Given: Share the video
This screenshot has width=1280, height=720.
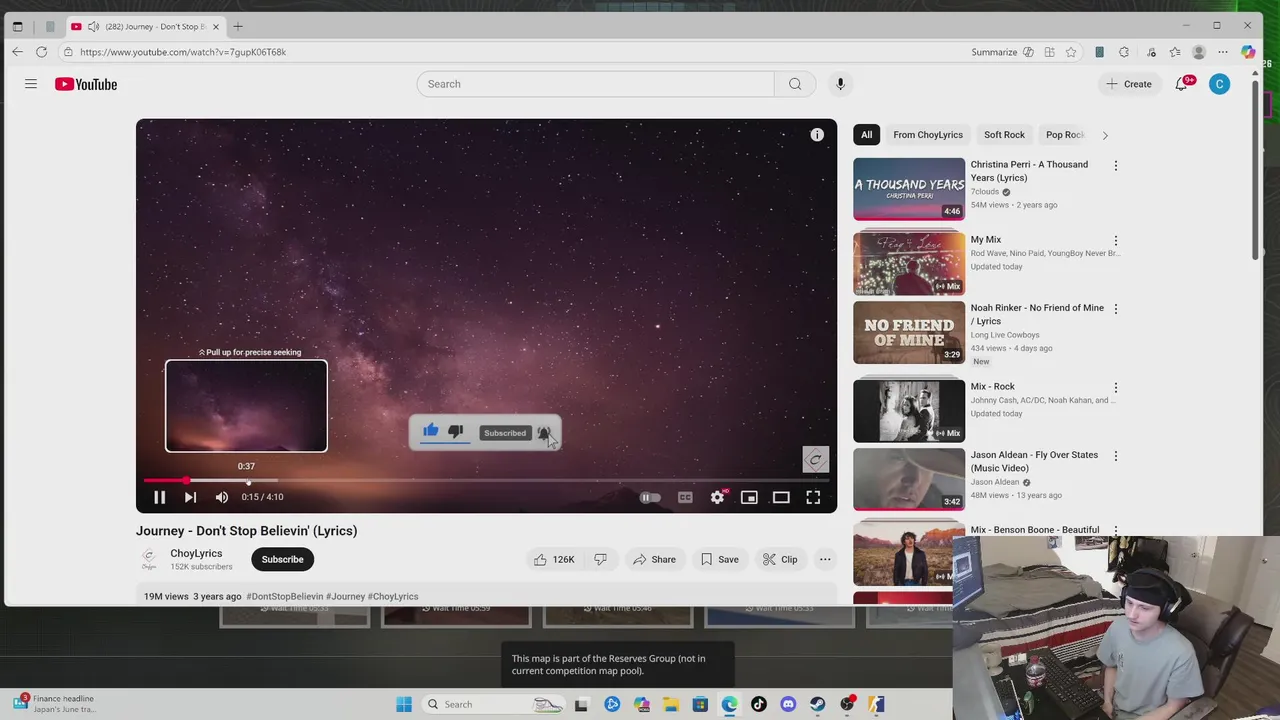Looking at the screenshot, I should (654, 559).
